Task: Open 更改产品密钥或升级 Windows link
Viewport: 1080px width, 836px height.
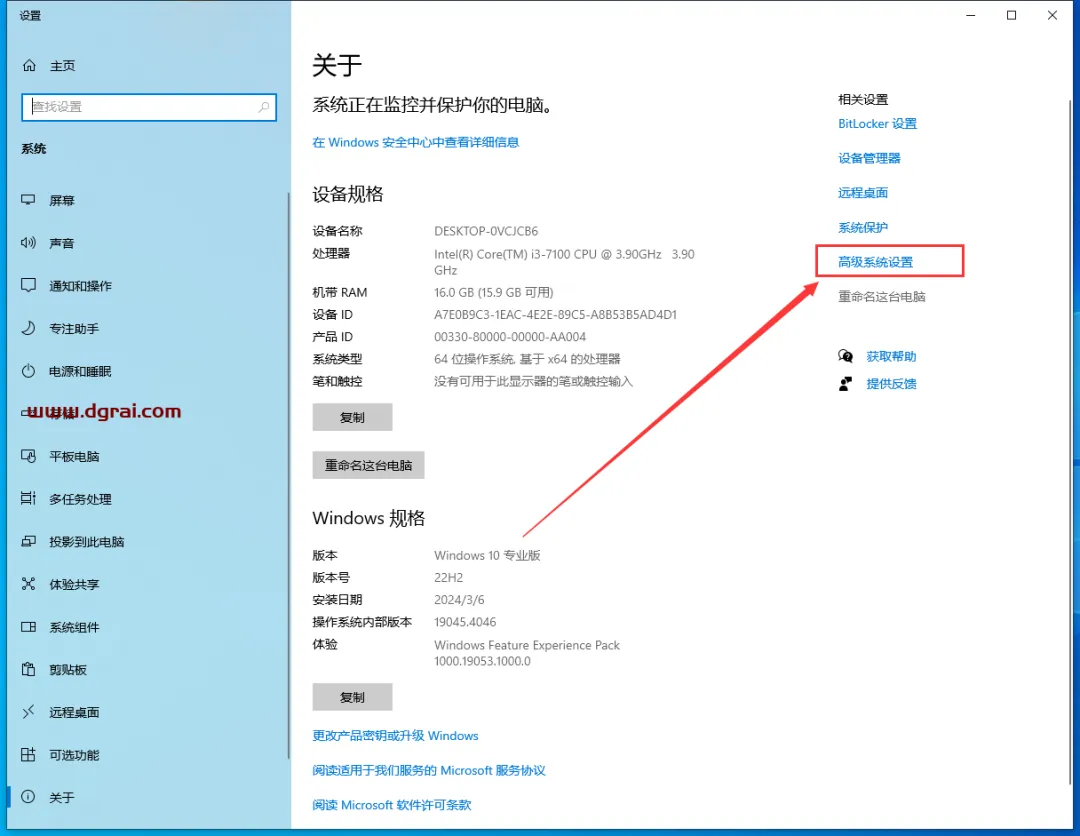Action: point(395,735)
